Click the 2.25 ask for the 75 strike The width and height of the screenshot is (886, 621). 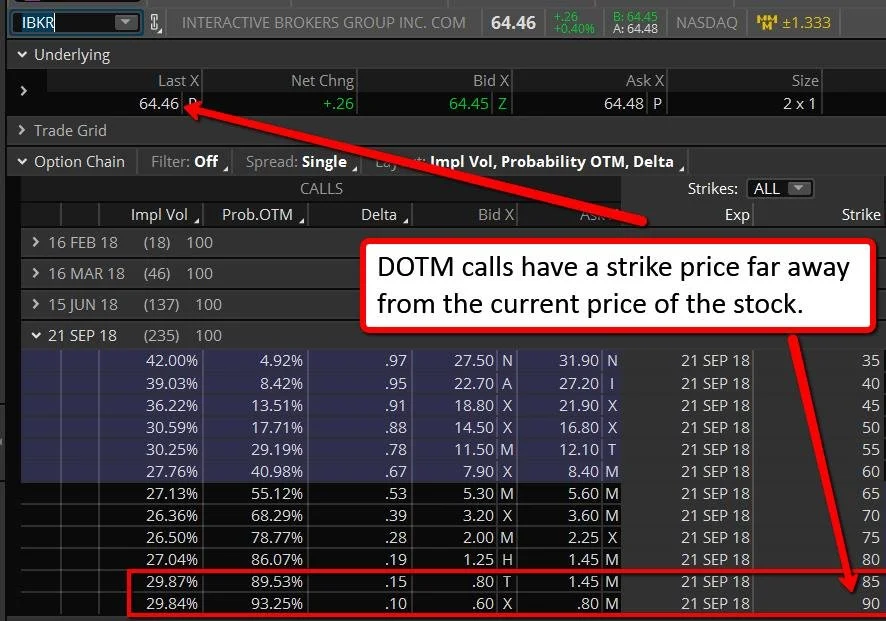tap(583, 538)
